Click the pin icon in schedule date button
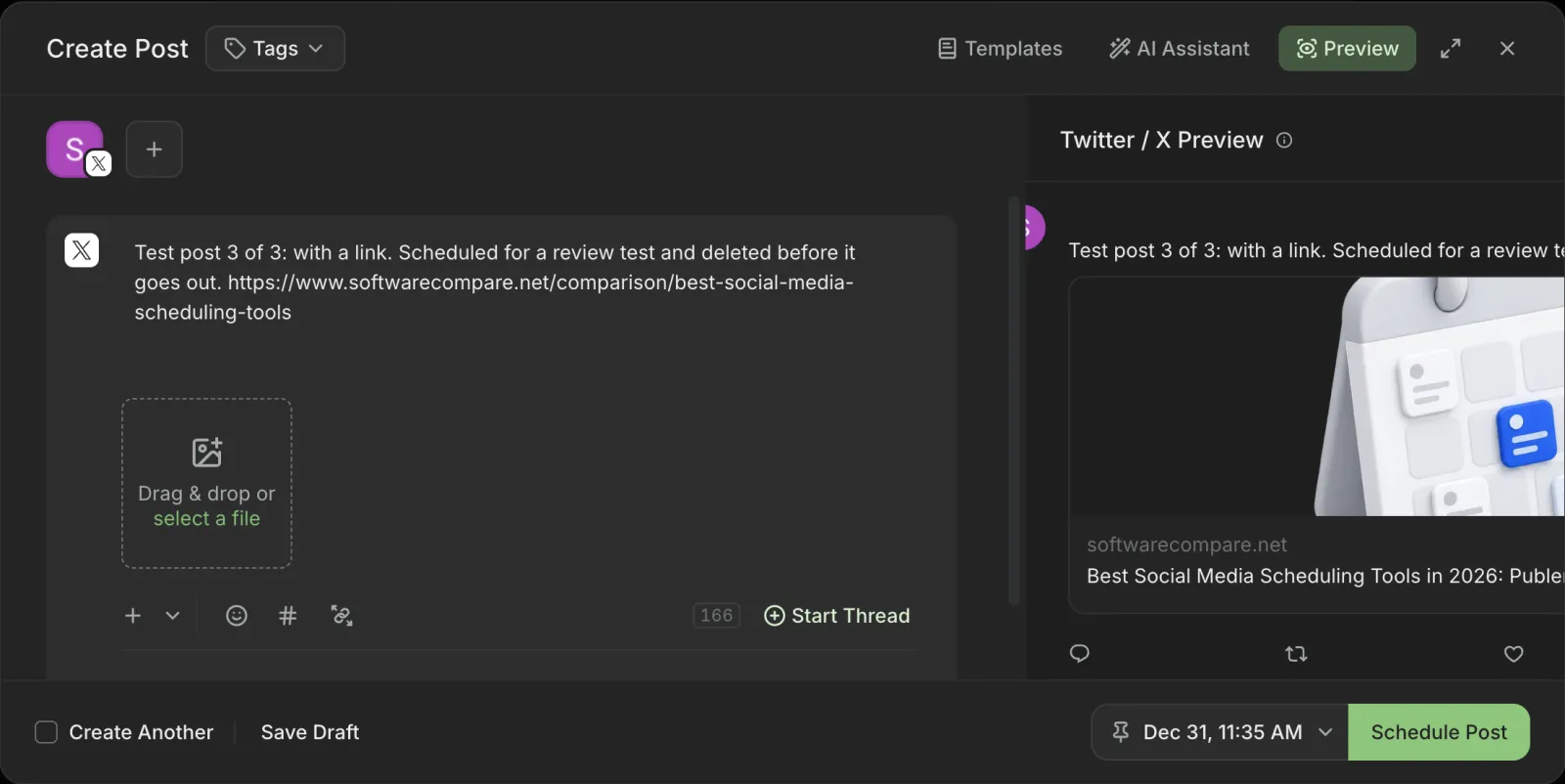Screen dimensions: 1565x784 1121,732
